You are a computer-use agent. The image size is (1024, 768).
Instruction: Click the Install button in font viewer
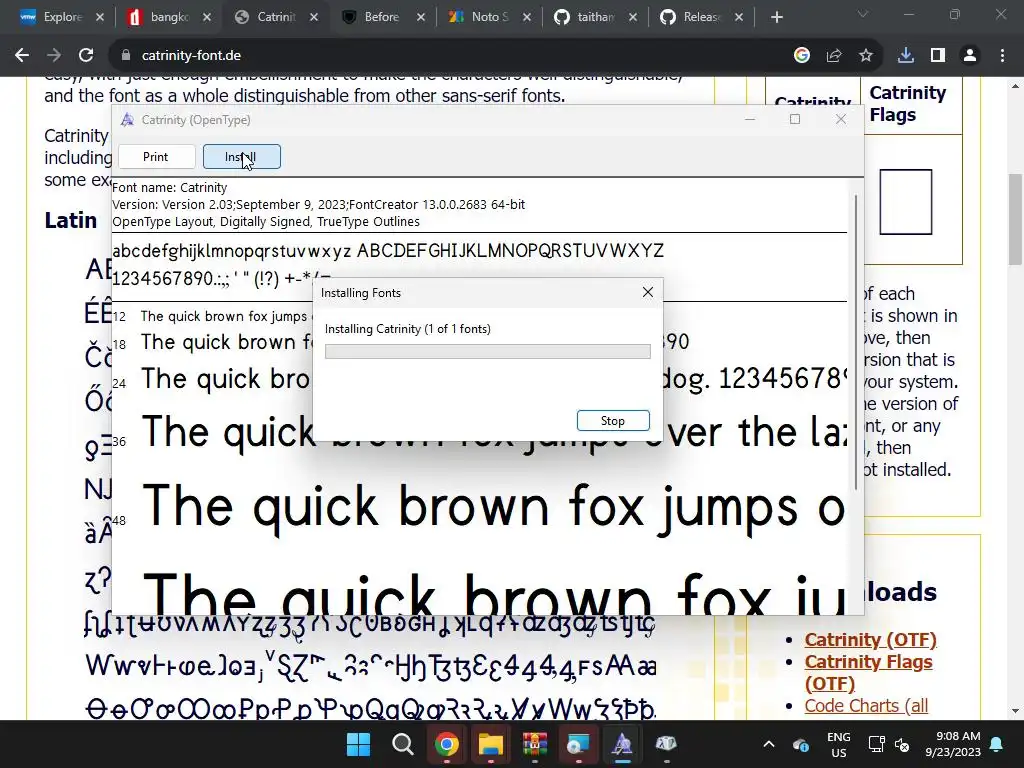pyautogui.click(x=242, y=157)
